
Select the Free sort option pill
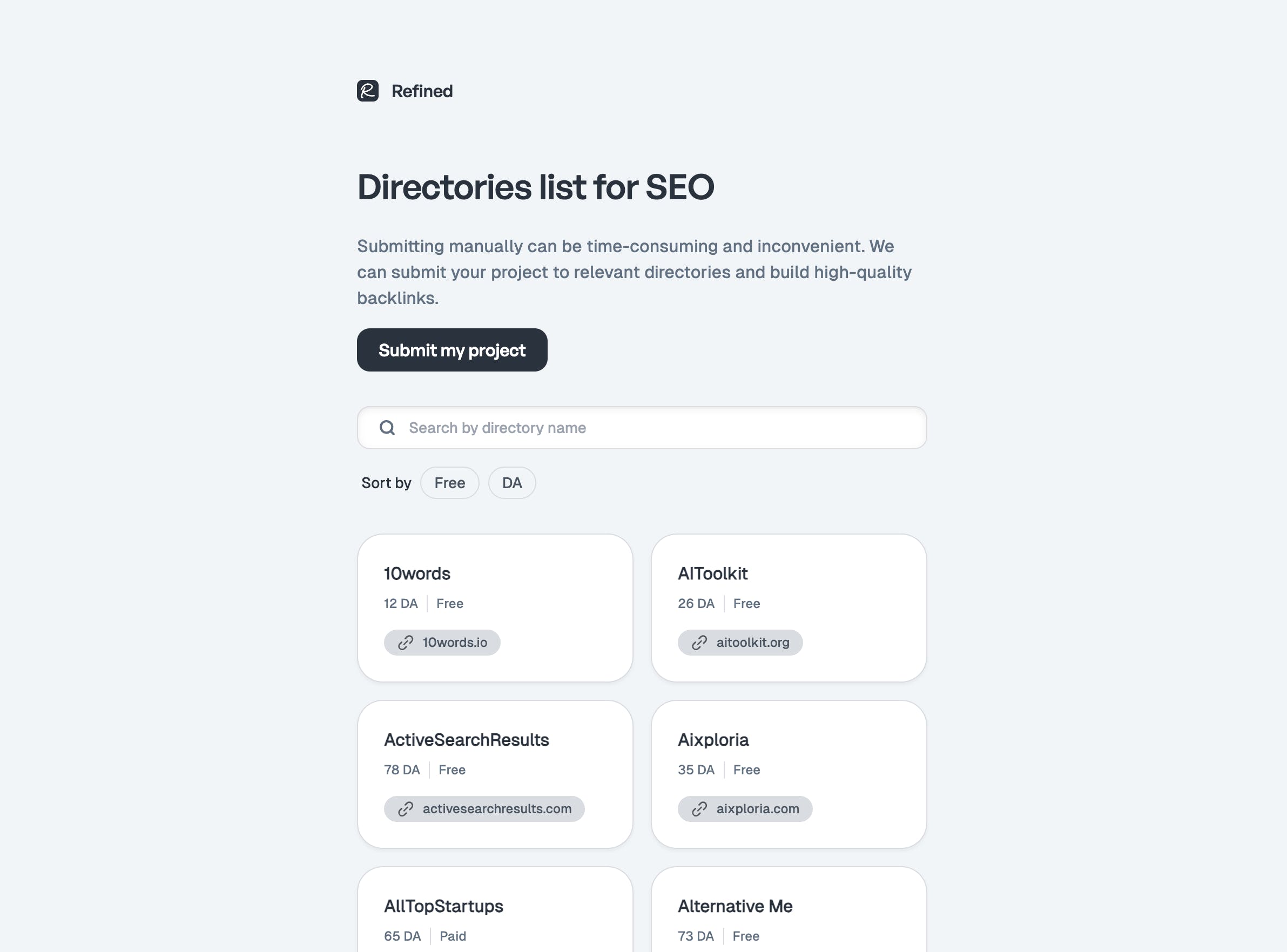(x=450, y=482)
